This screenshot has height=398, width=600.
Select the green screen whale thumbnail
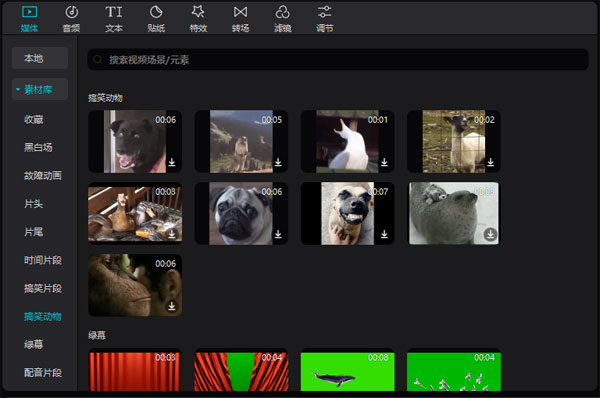pos(347,370)
